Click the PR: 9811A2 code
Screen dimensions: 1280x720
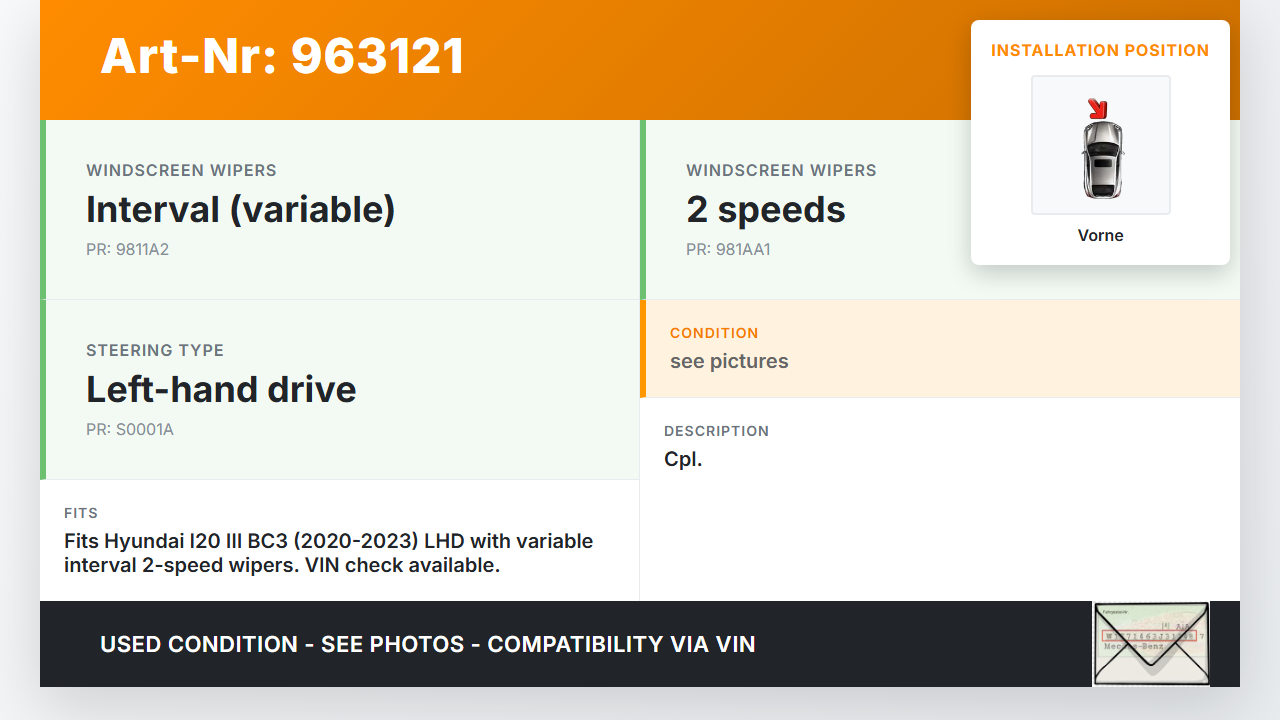pyautogui.click(x=128, y=250)
